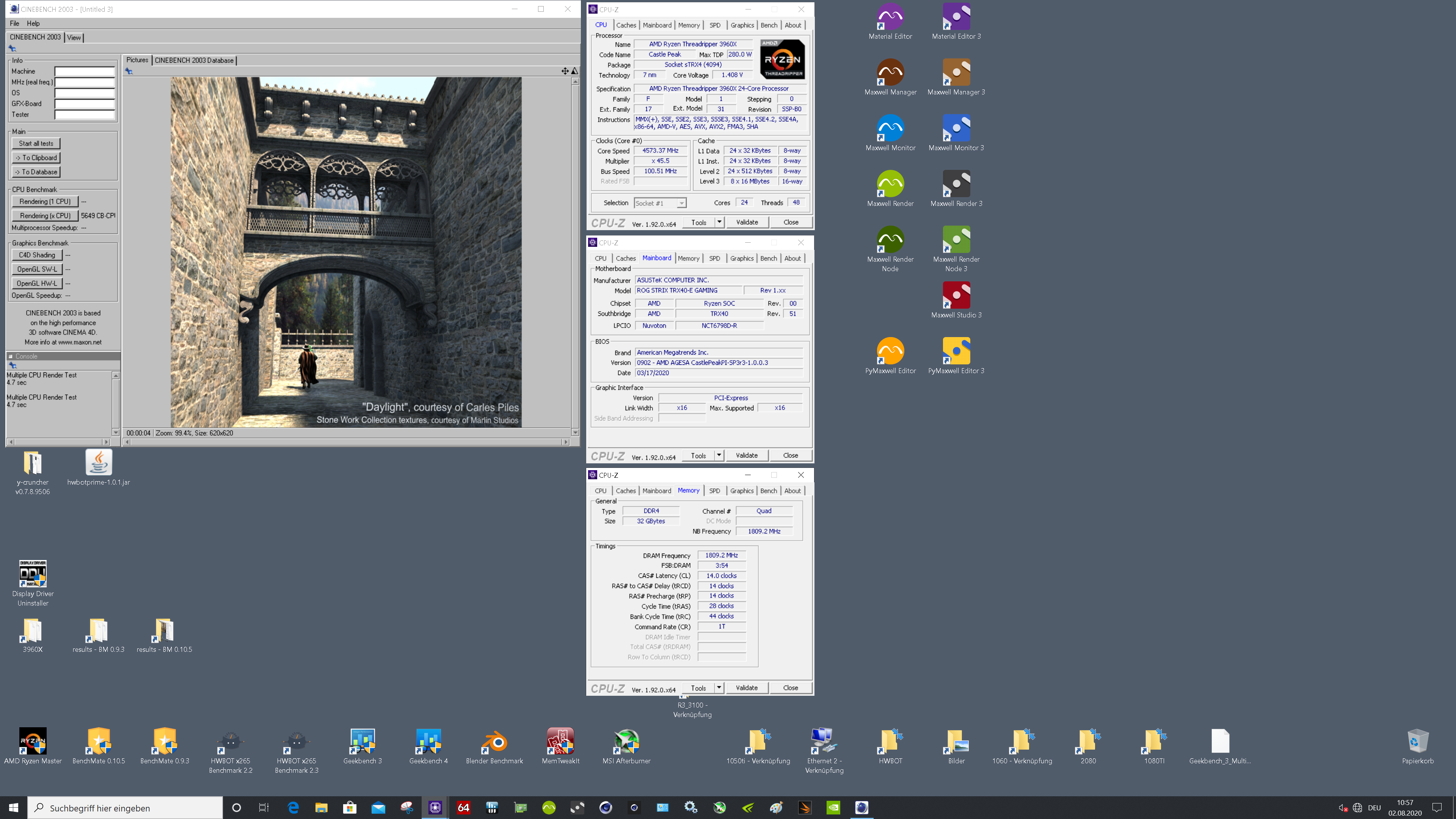
Task: Open the Ethernet 2 - Verknüpfung shortcut
Action: point(824,751)
